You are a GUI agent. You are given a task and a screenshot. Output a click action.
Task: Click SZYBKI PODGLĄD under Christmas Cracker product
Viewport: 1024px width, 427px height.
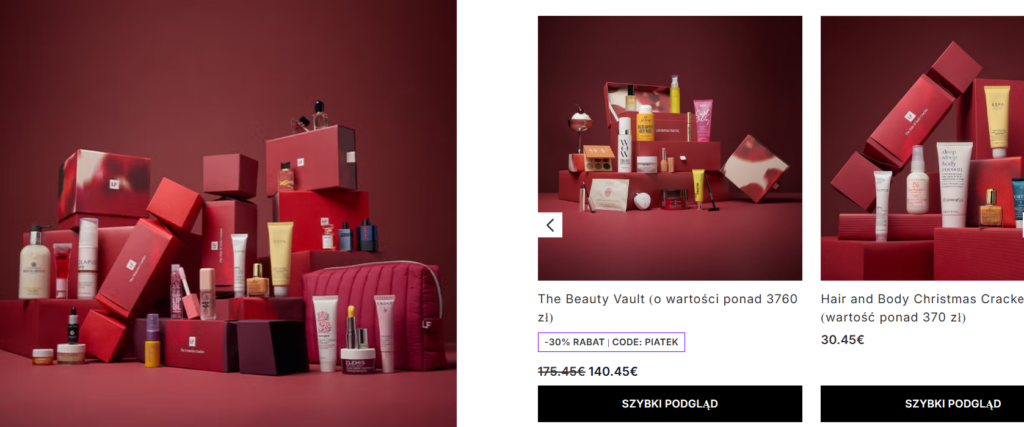pos(922,403)
